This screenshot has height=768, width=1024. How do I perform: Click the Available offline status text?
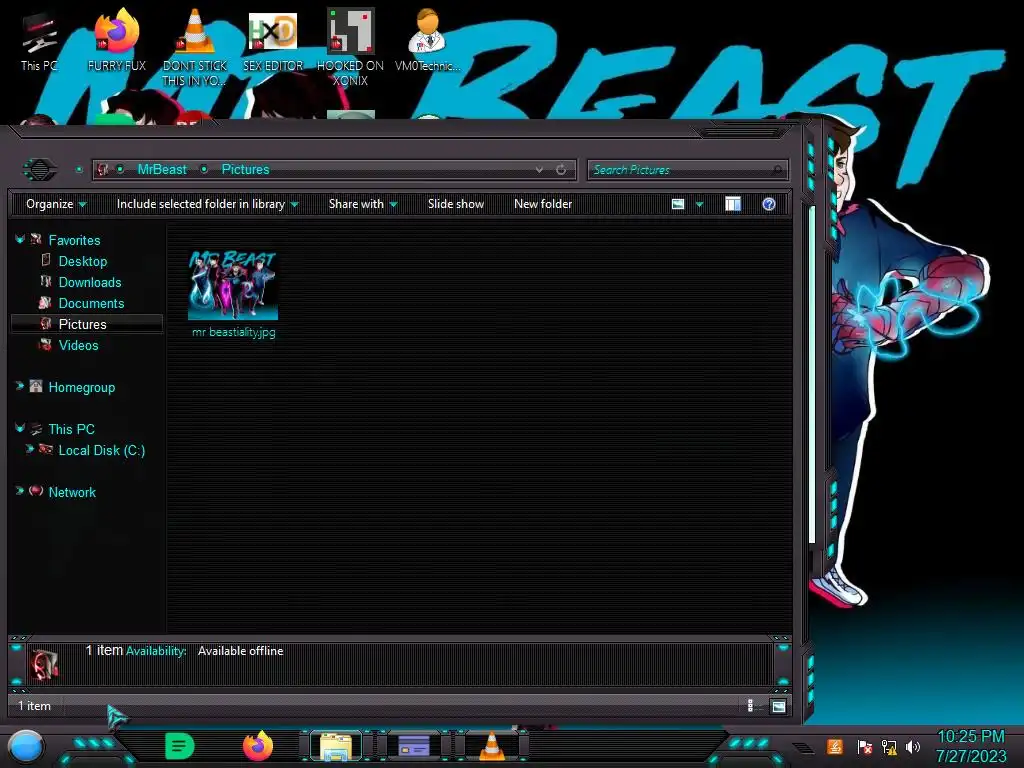(240, 651)
